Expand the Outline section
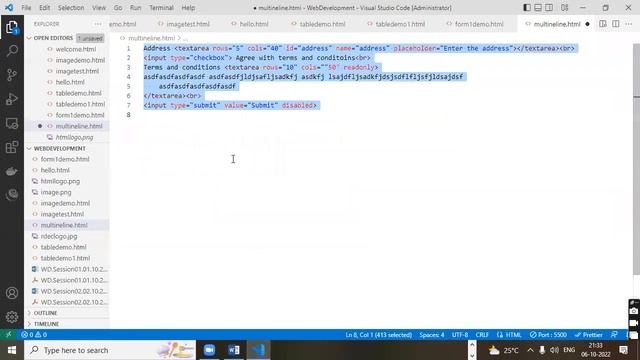640x360 pixels. click(45, 313)
